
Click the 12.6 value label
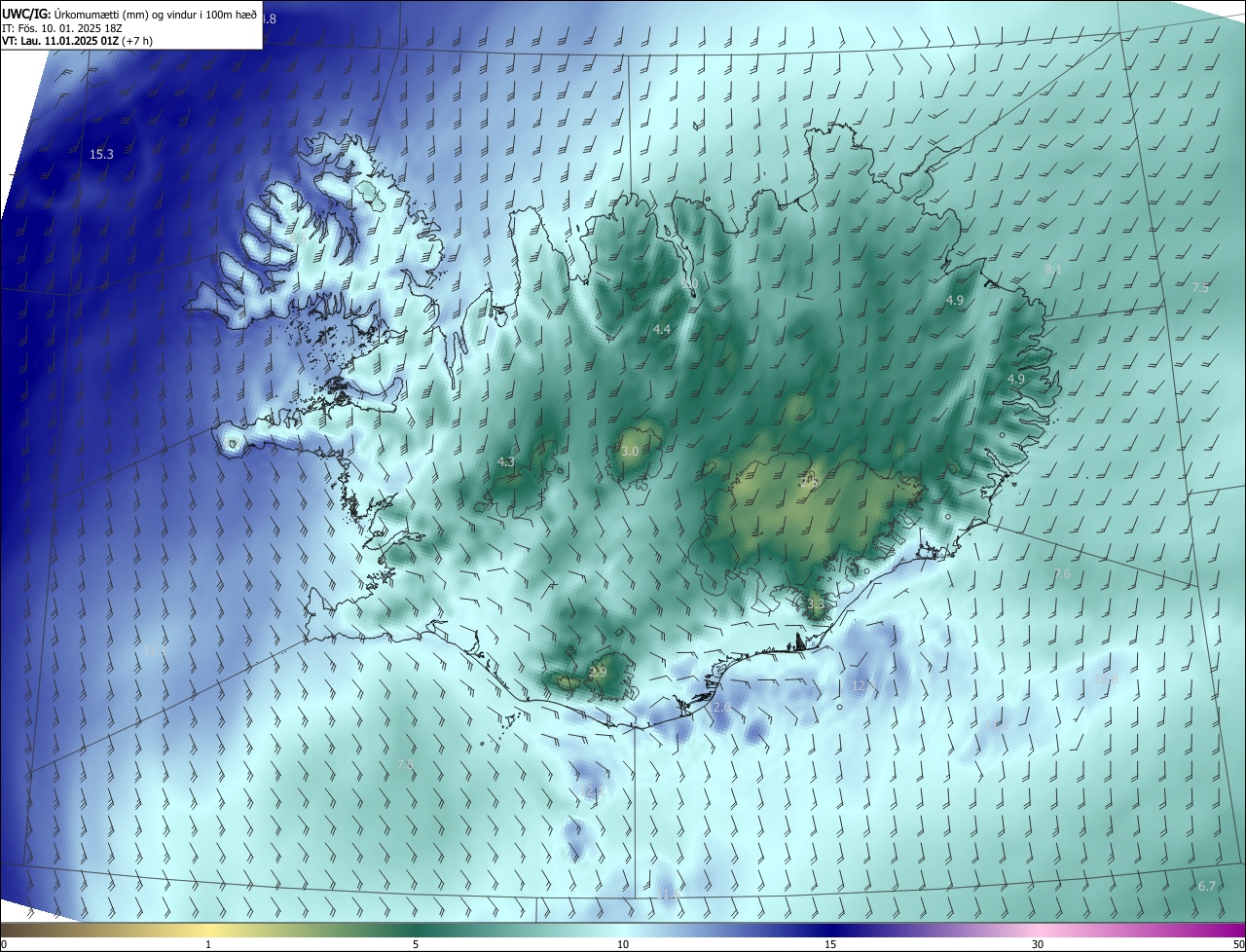pyautogui.click(x=718, y=707)
